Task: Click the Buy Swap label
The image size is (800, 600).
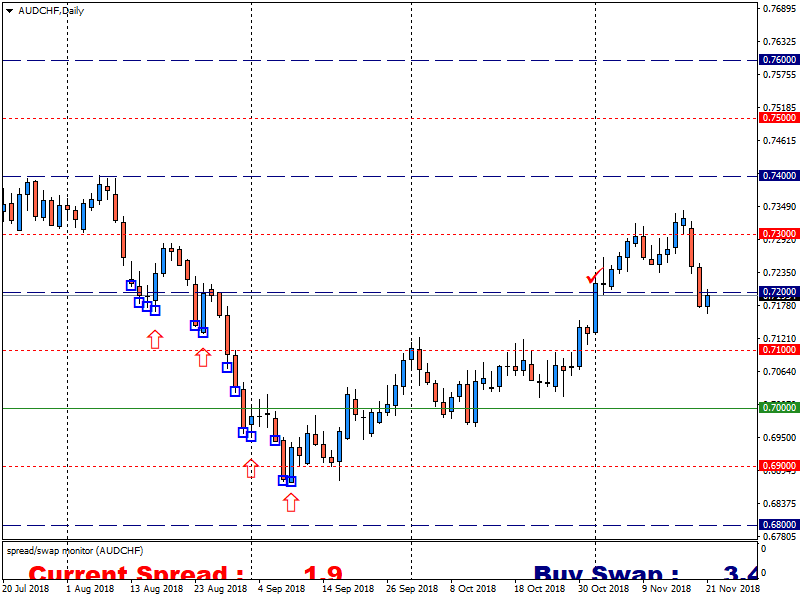Action: click(x=606, y=573)
